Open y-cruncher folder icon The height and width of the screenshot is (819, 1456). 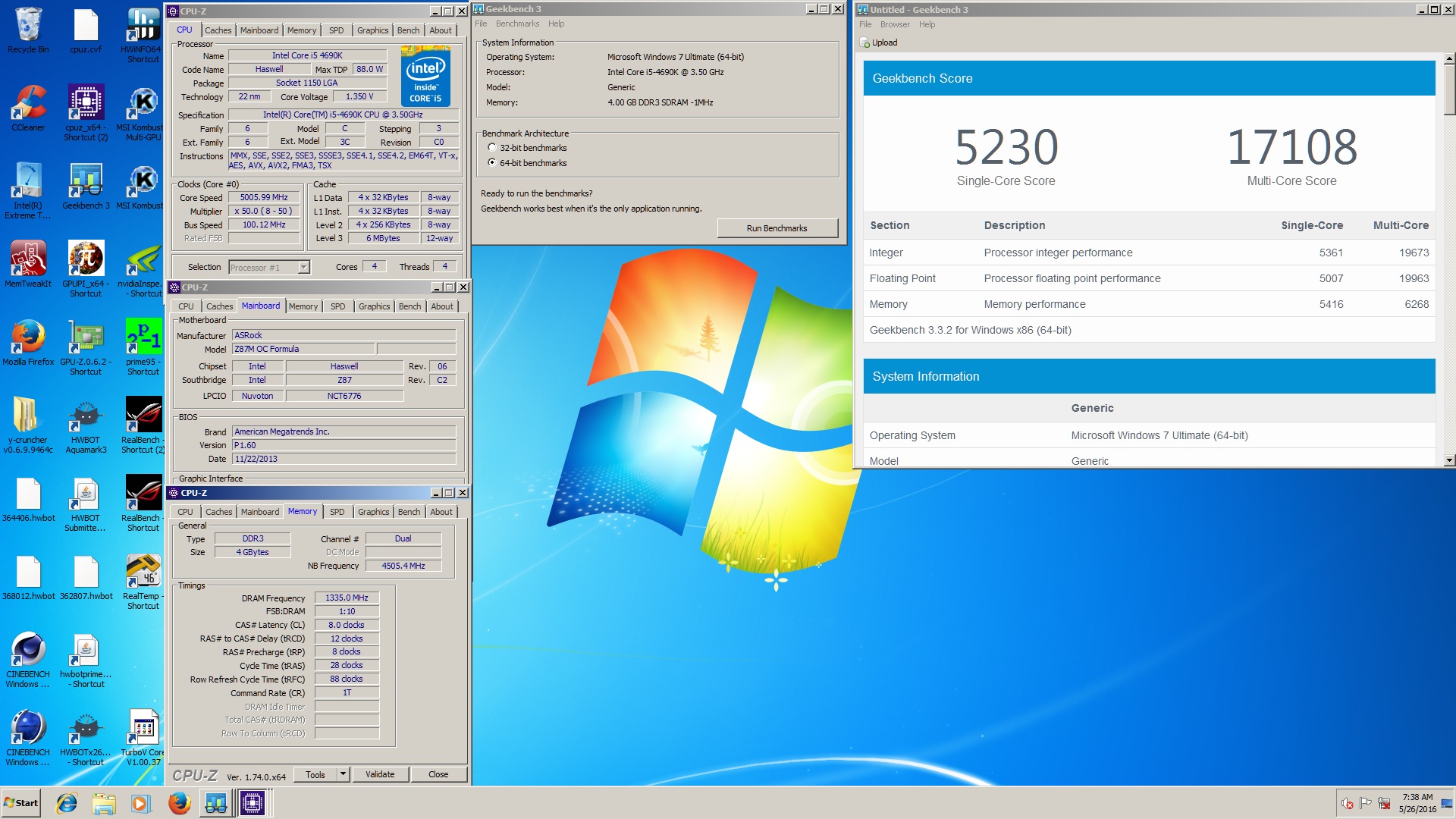point(28,425)
